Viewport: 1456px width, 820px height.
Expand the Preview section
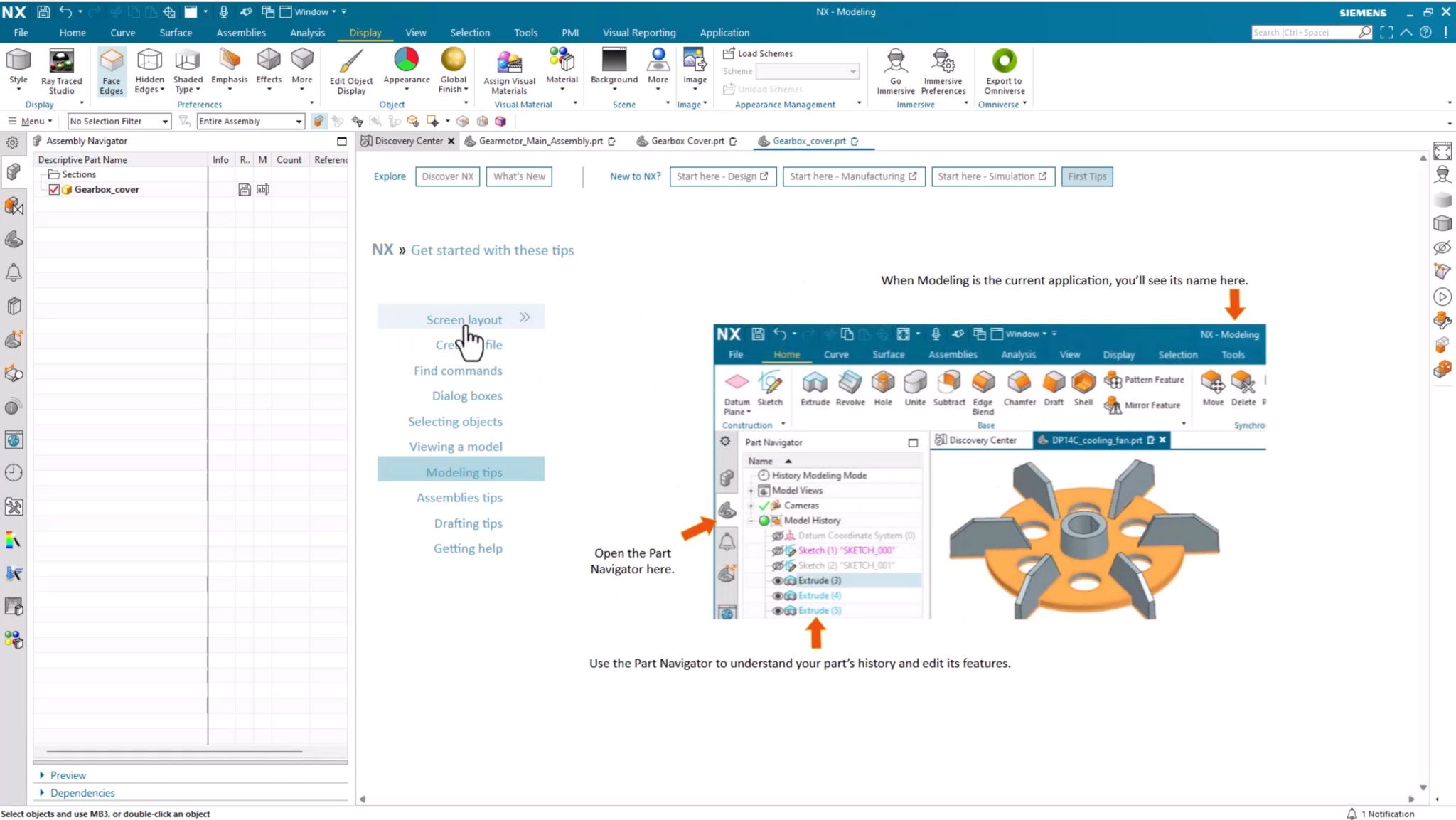click(x=68, y=775)
